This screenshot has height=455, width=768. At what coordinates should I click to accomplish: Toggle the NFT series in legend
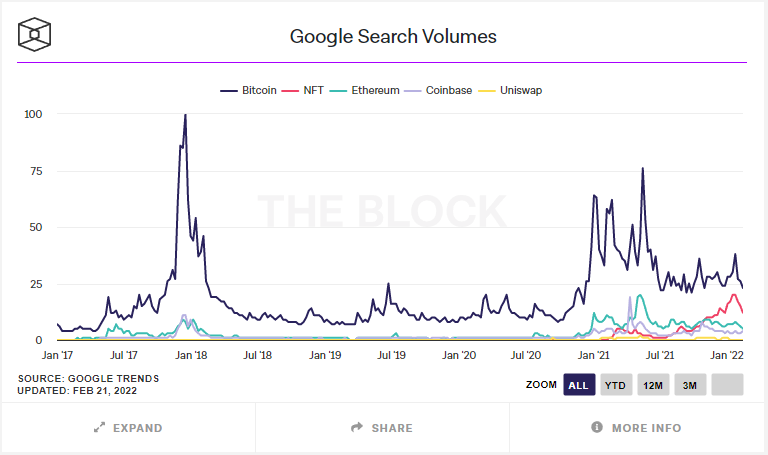coord(302,91)
